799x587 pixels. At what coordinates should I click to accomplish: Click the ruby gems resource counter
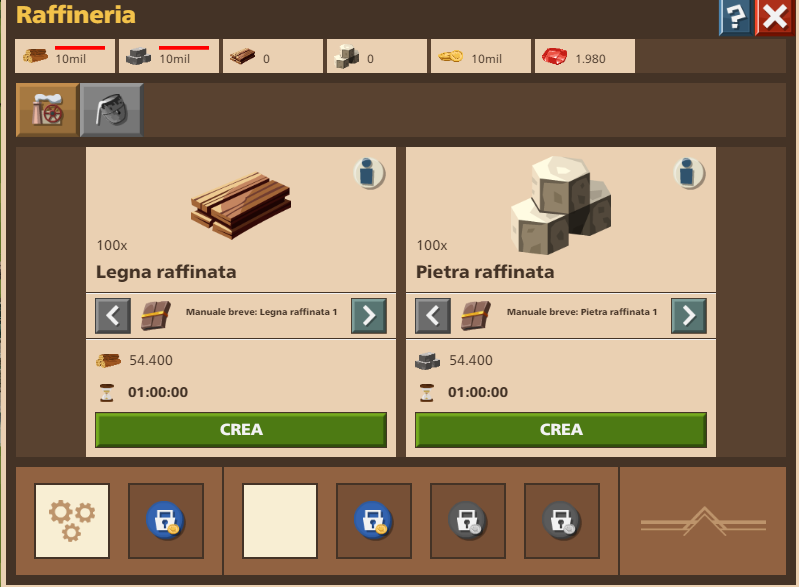(585, 56)
